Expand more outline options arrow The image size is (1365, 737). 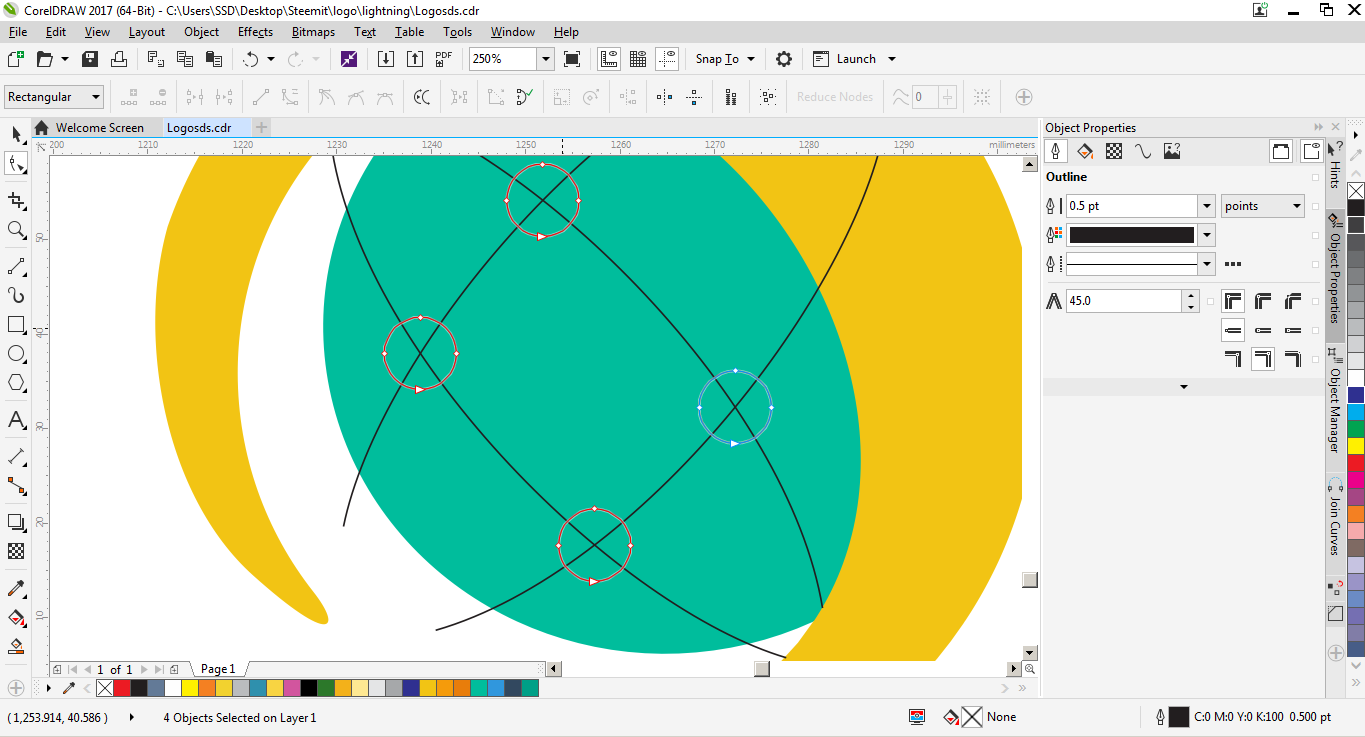coord(1184,387)
